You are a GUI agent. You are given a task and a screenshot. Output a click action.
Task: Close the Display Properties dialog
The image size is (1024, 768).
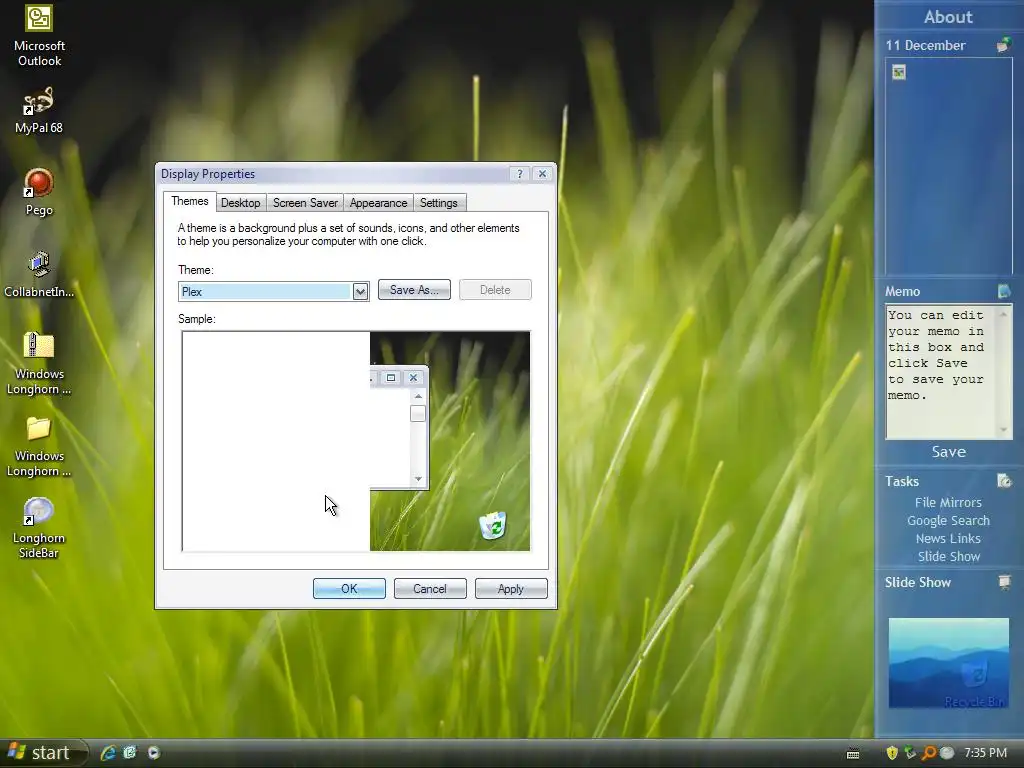coord(542,174)
